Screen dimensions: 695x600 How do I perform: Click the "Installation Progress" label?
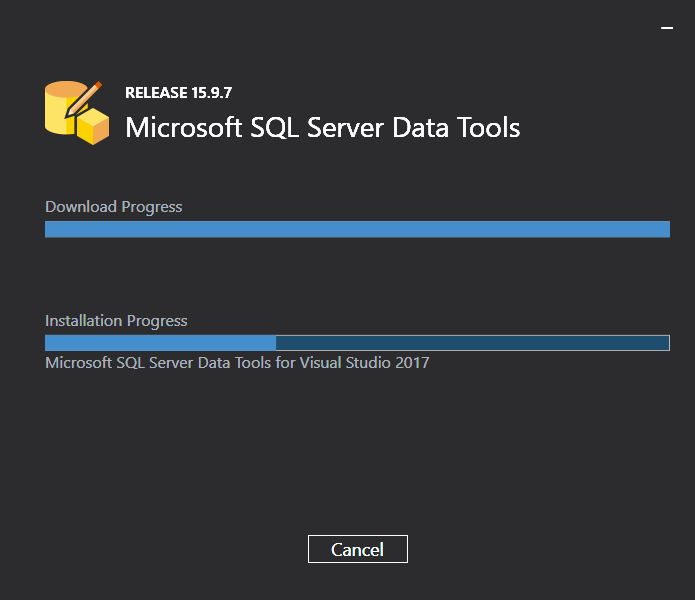coord(116,321)
